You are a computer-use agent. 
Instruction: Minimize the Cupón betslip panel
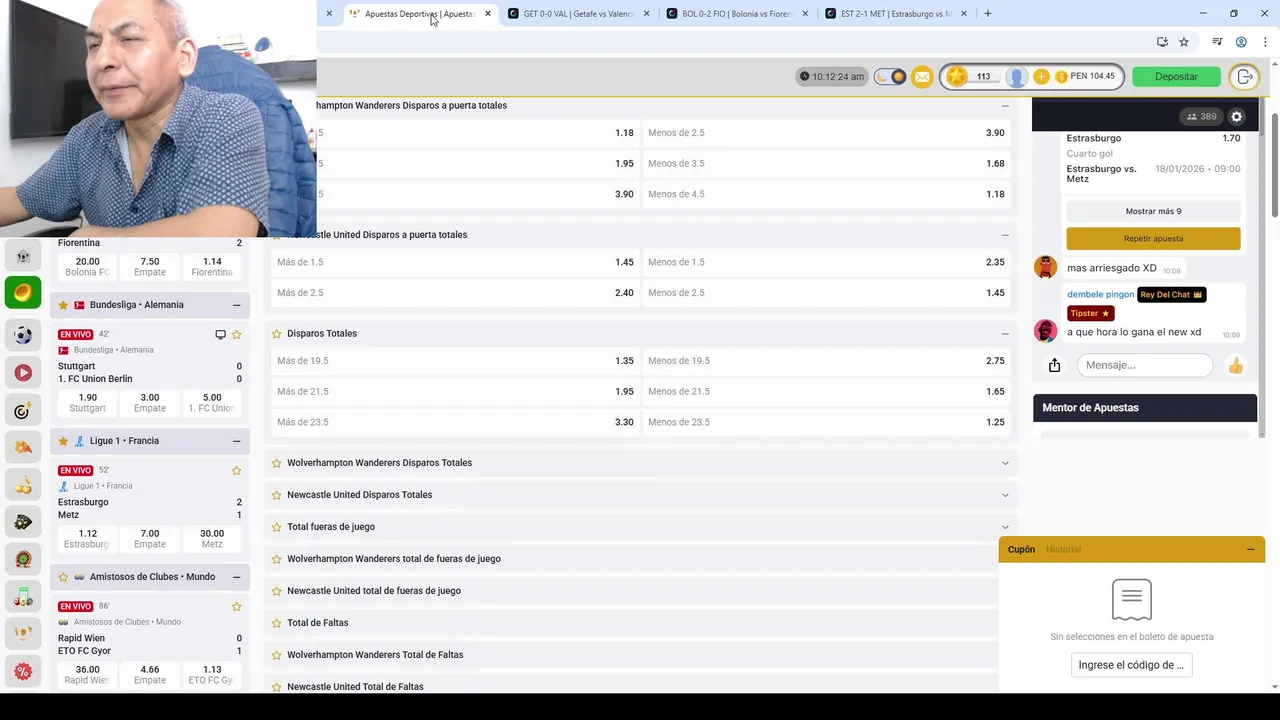pyautogui.click(x=1250, y=549)
